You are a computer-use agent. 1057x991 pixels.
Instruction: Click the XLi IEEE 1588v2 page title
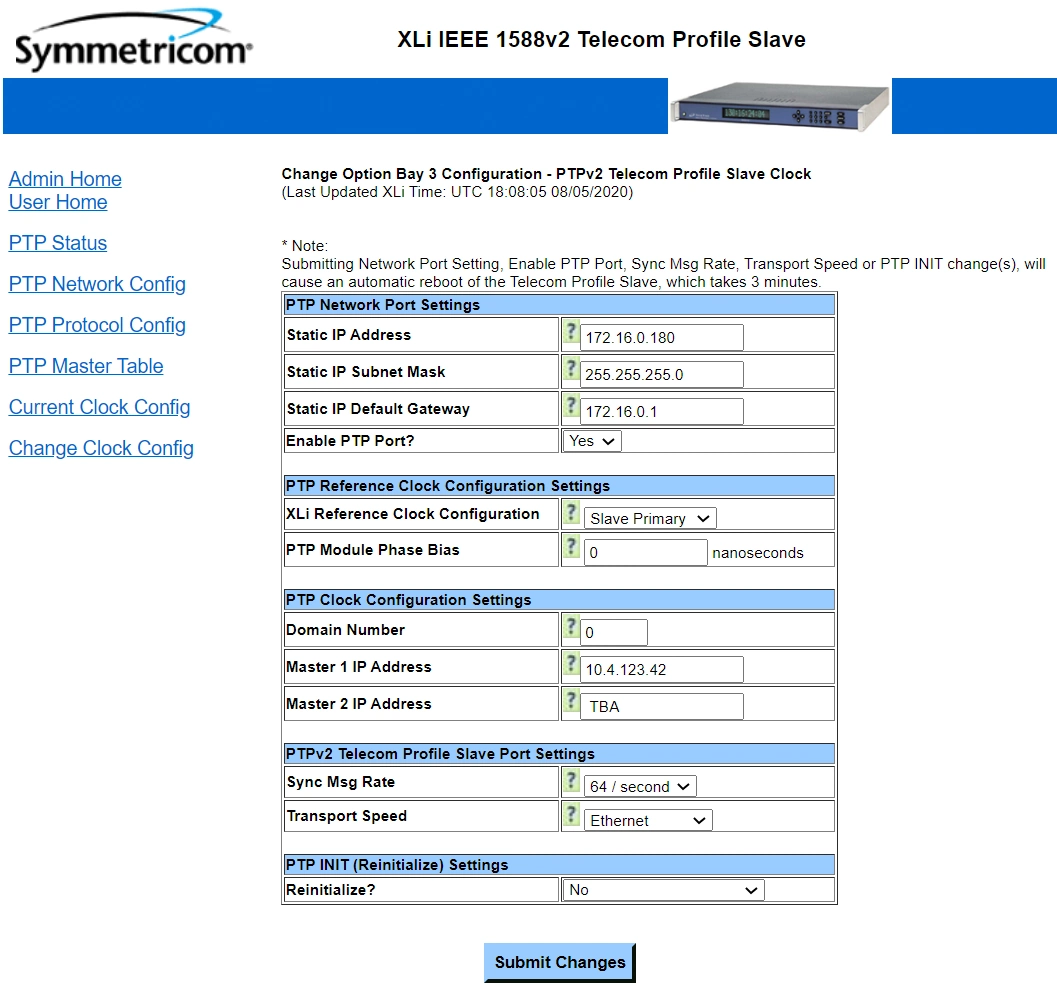click(x=601, y=39)
